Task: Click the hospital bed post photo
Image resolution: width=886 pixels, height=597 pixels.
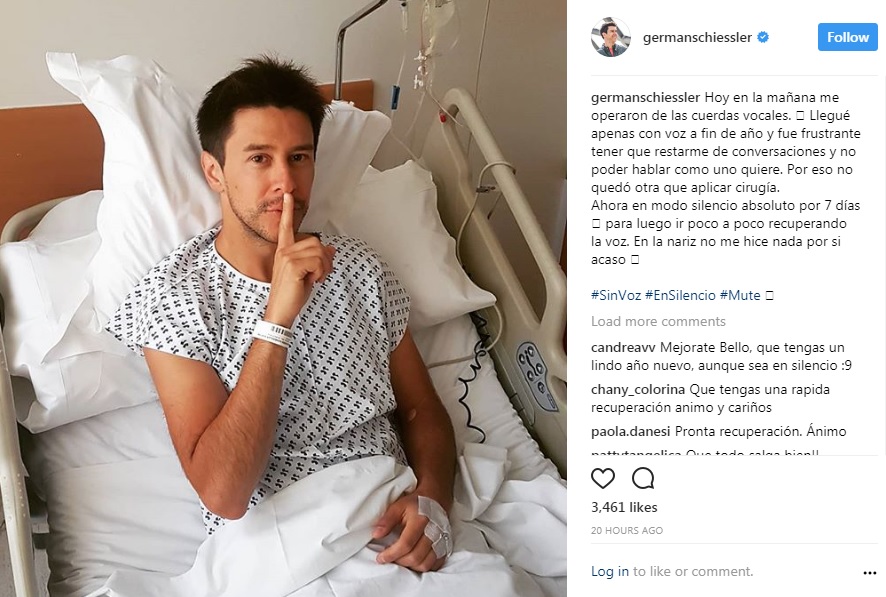Action: (x=283, y=298)
